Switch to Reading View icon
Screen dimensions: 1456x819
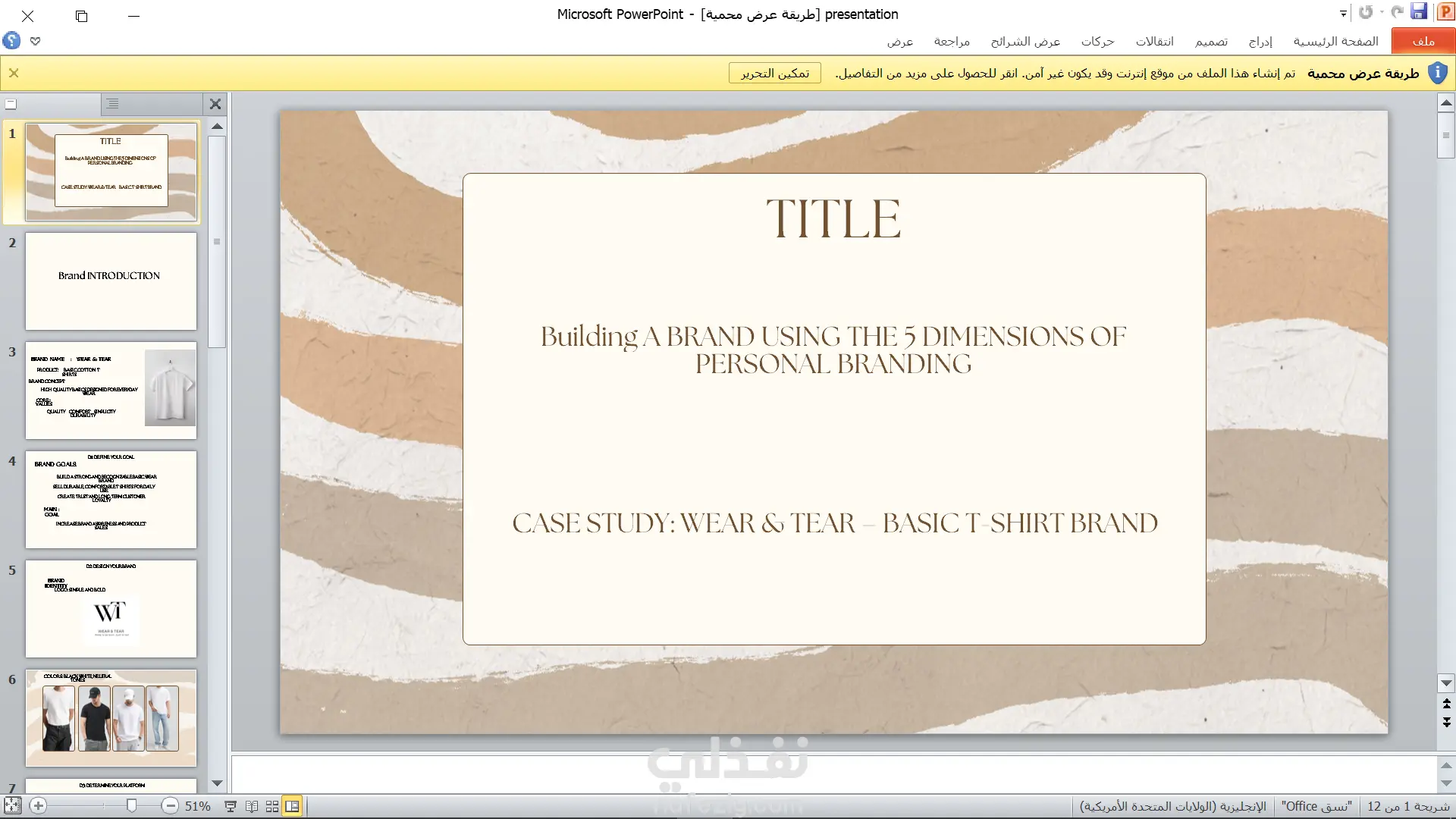(x=252, y=806)
